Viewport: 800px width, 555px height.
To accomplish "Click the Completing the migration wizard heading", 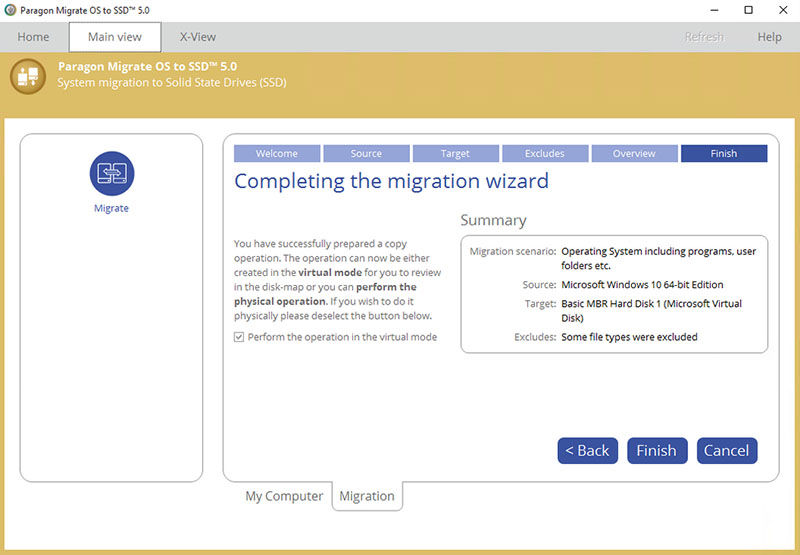I will [x=391, y=182].
